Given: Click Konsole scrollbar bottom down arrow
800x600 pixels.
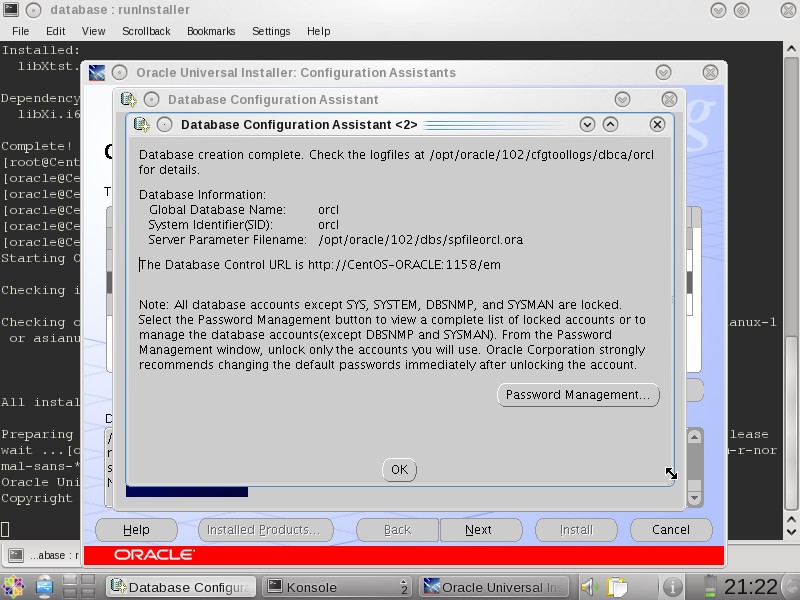Looking at the screenshot, I should pos(791,532).
